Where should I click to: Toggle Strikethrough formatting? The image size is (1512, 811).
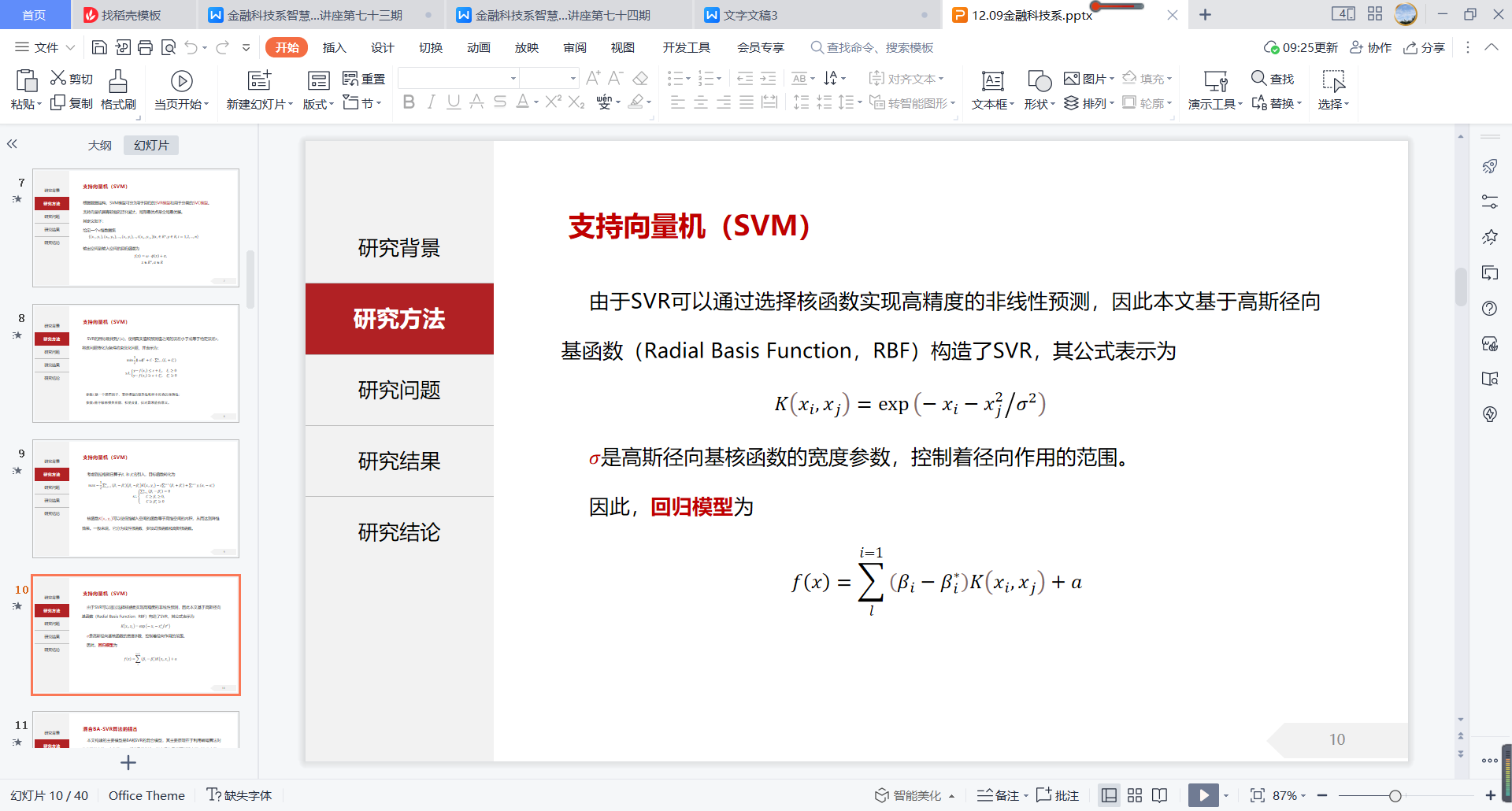tap(476, 102)
